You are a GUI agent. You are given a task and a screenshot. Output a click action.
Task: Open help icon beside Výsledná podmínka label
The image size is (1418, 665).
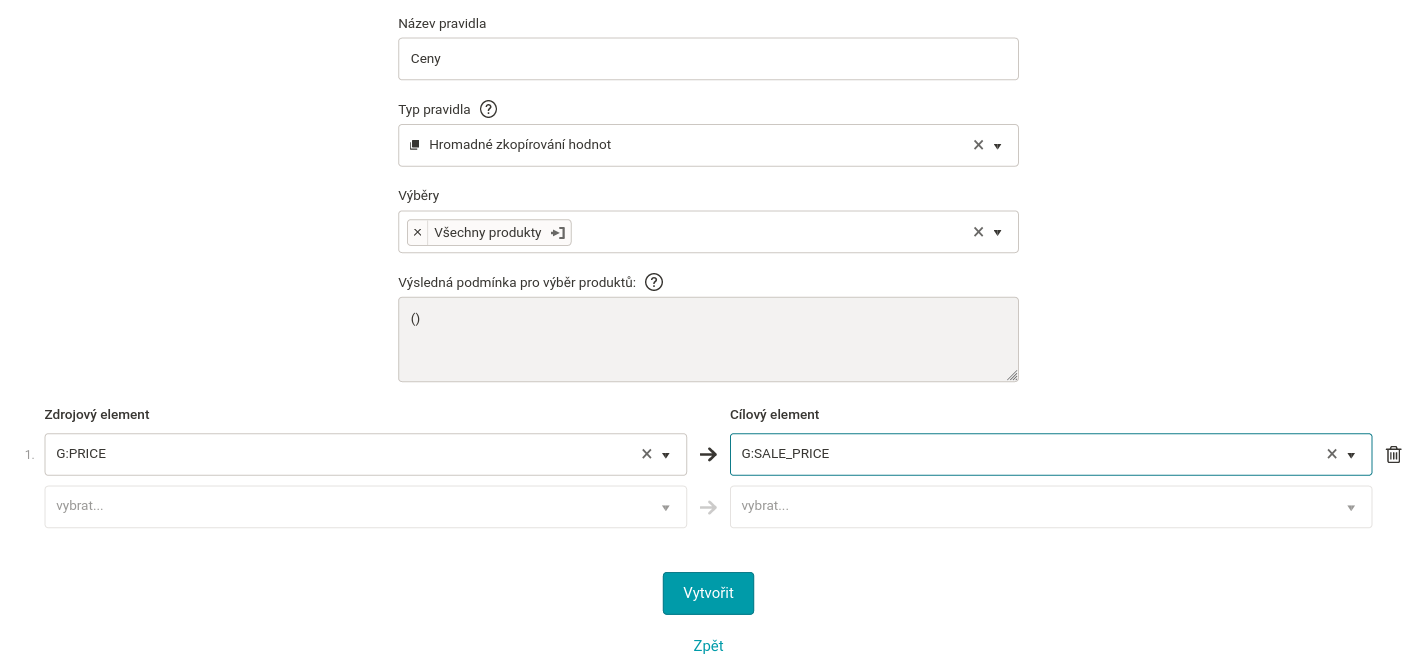point(654,282)
